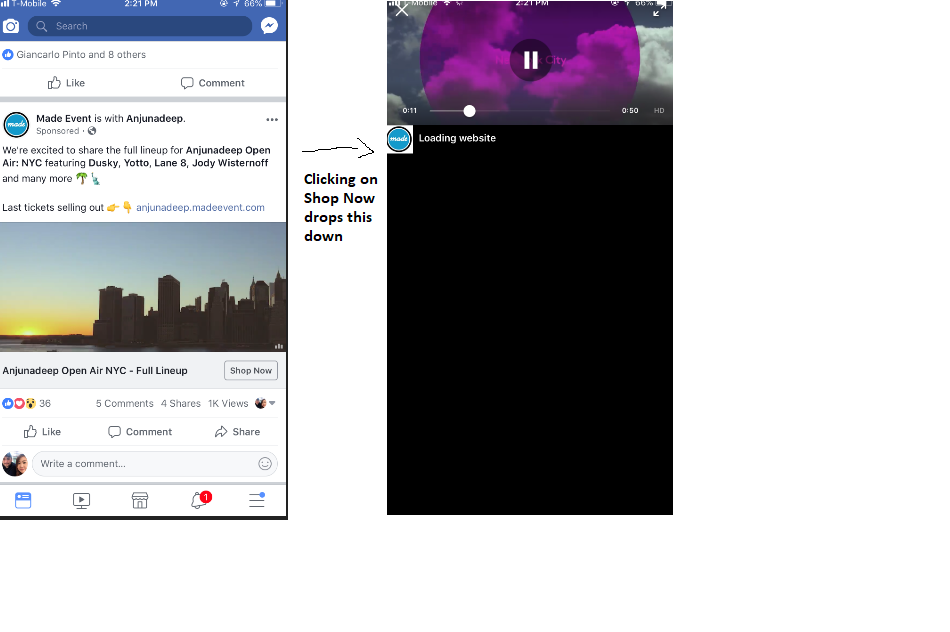Tap the fullscreen expand icon on video

click(x=659, y=9)
